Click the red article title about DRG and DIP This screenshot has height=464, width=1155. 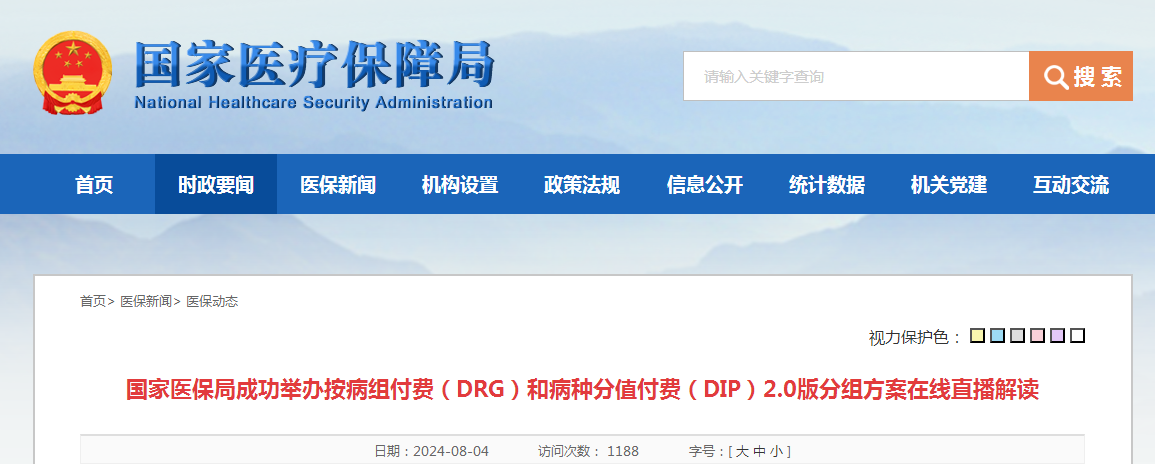(x=582, y=389)
